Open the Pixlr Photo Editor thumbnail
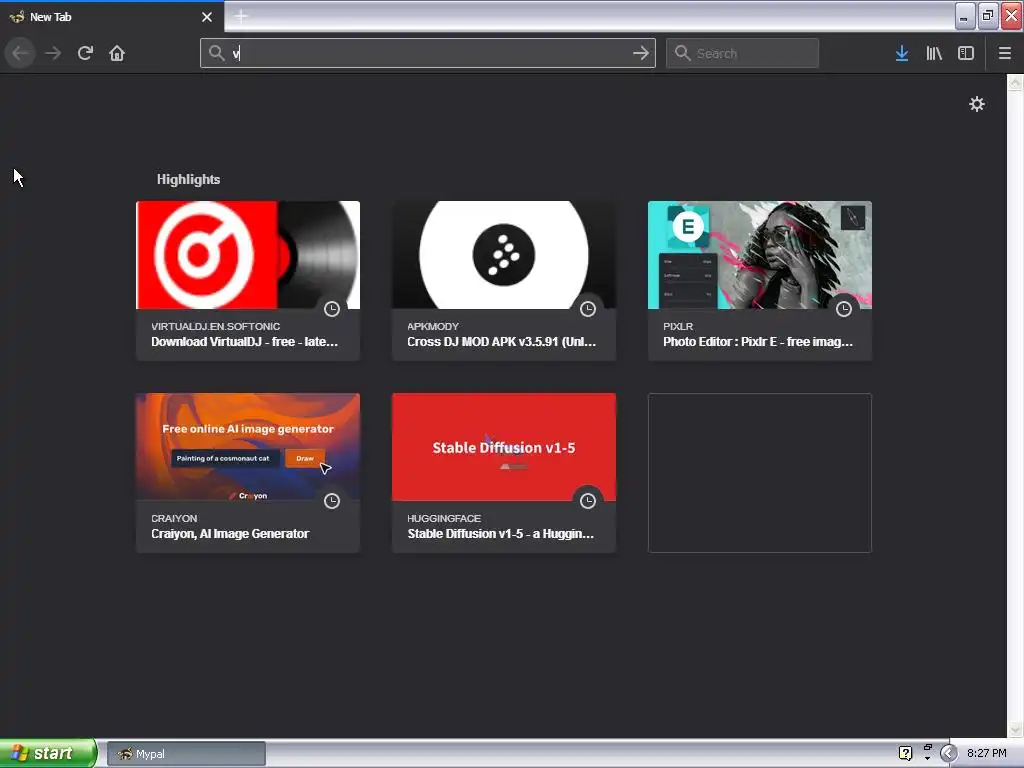 pos(760,255)
